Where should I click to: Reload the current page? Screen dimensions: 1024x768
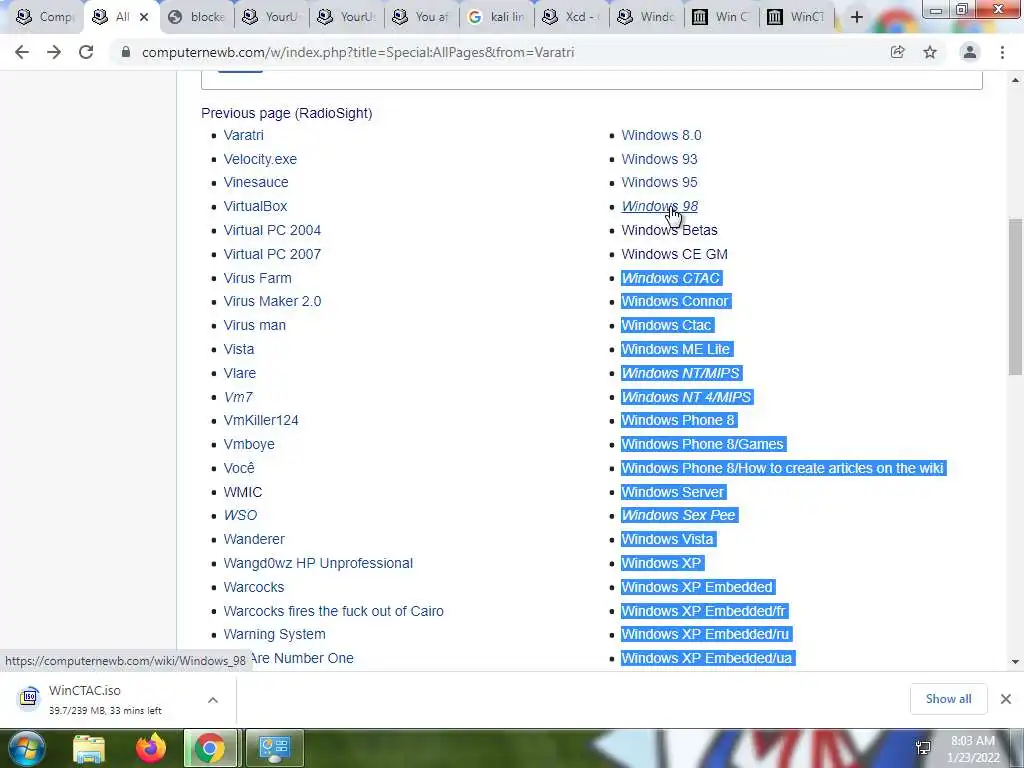tap(86, 52)
